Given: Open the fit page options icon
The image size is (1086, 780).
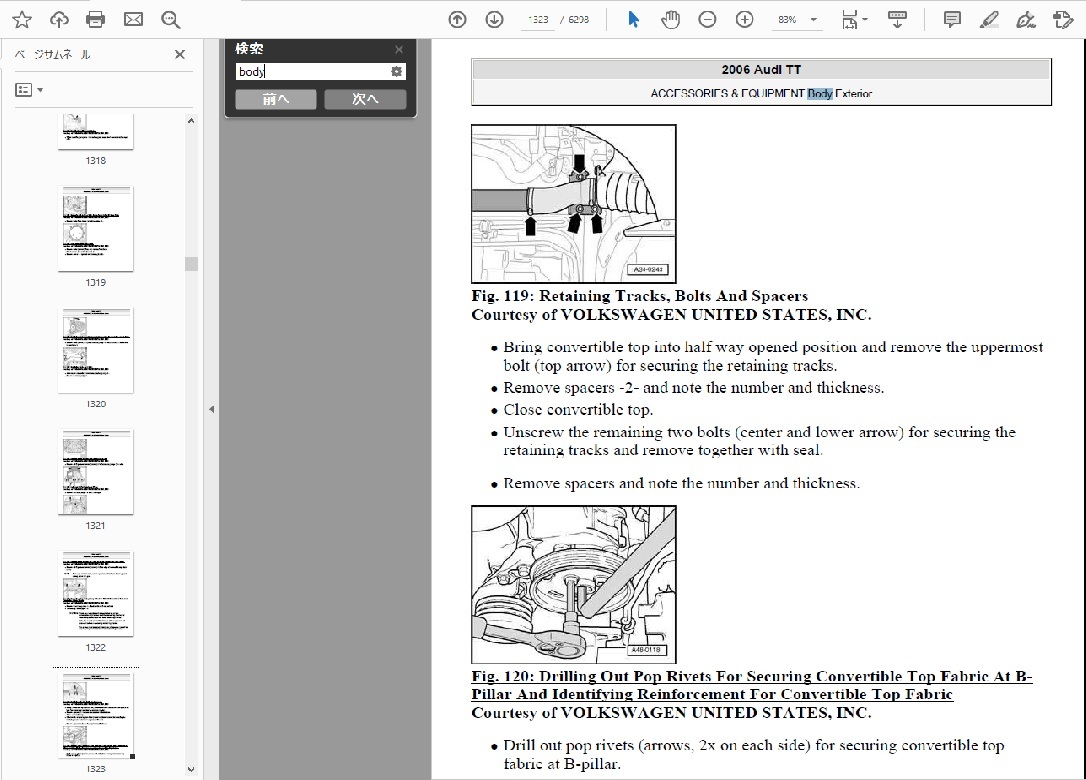Looking at the screenshot, I should point(850,19).
